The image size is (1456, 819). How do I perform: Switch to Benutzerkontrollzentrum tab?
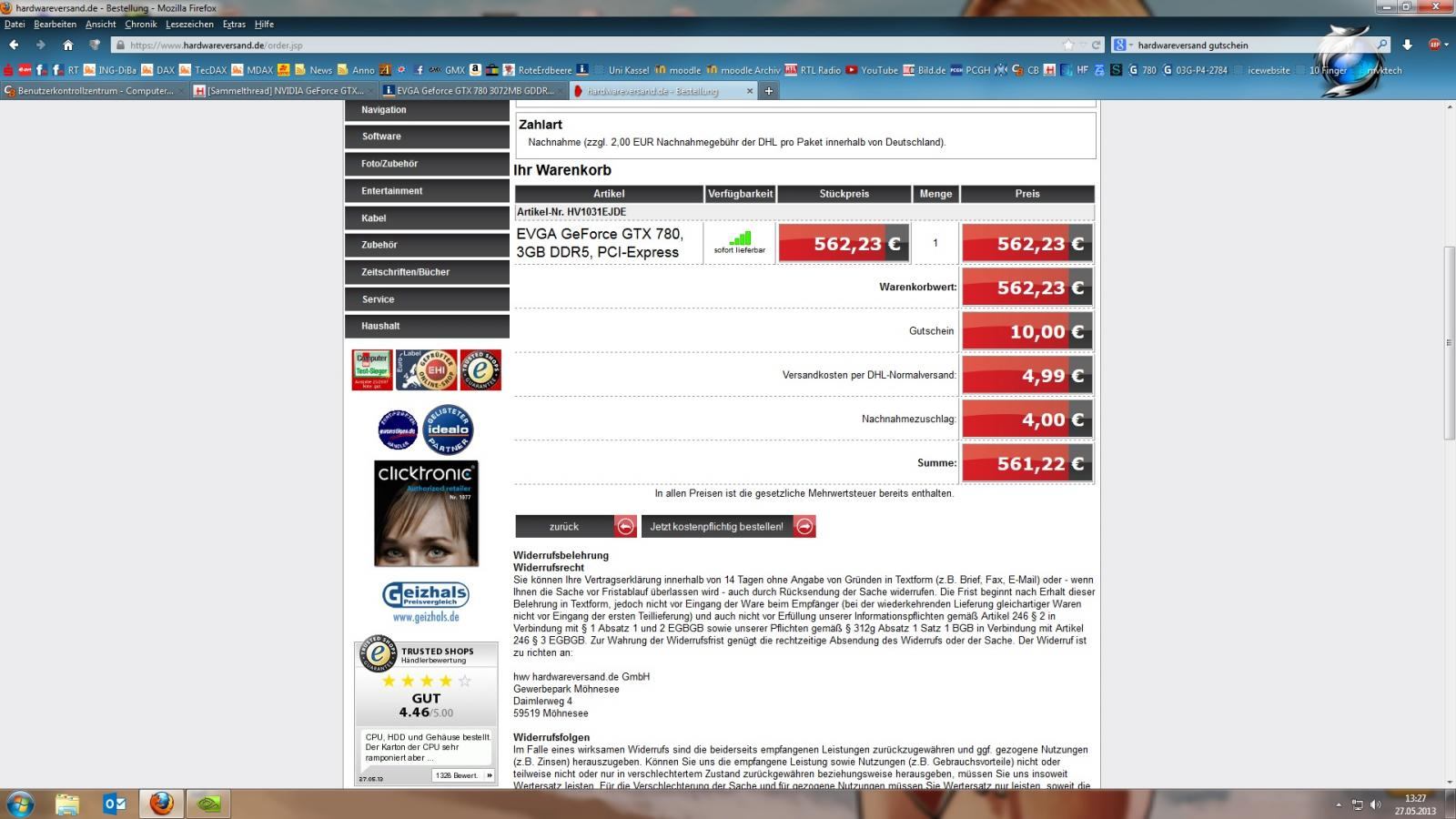pyautogui.click(x=95, y=91)
